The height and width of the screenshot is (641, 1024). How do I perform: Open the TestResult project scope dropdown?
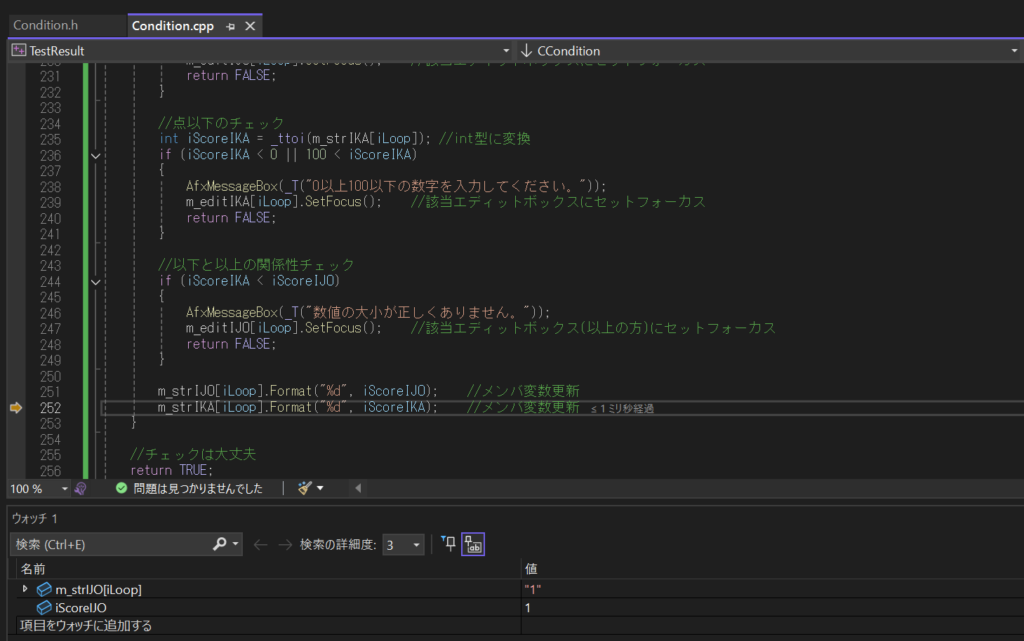260,50
